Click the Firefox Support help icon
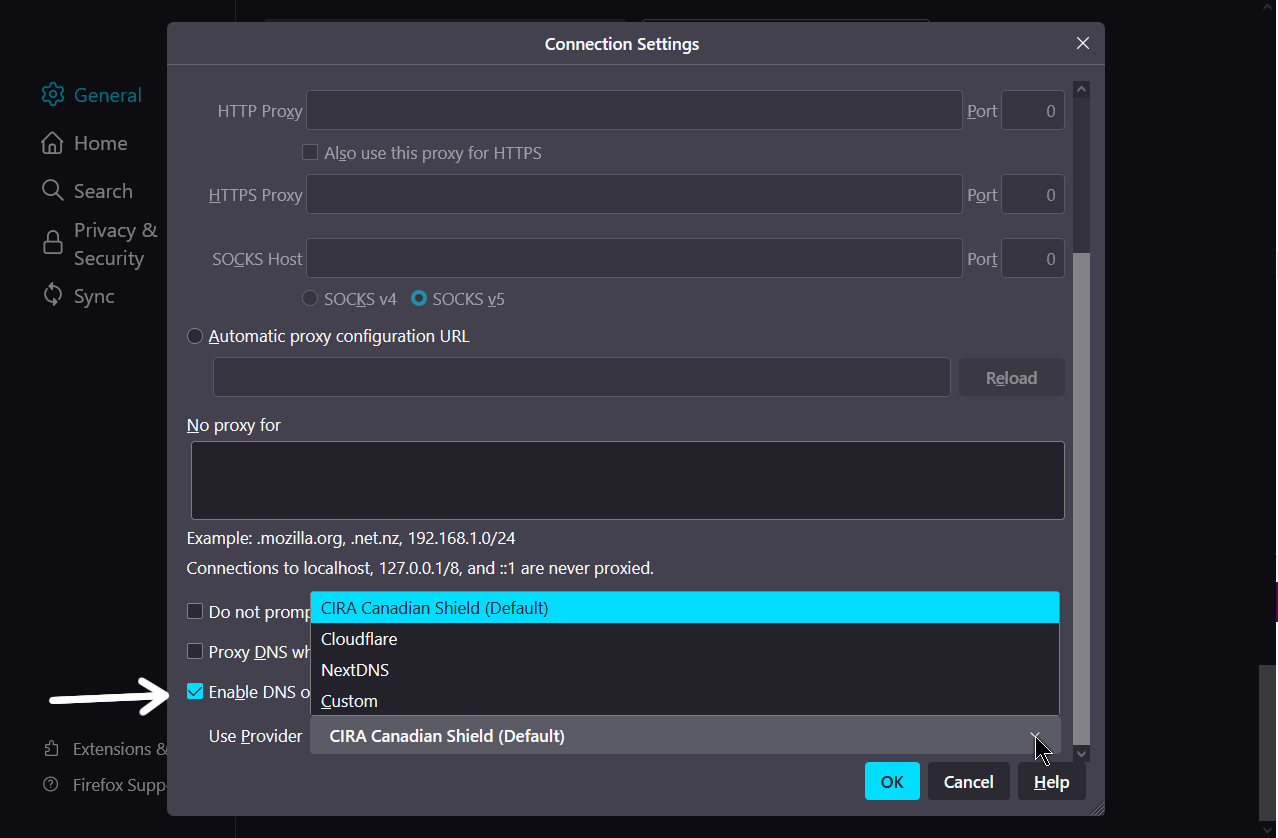The height and width of the screenshot is (838, 1278). (x=50, y=785)
